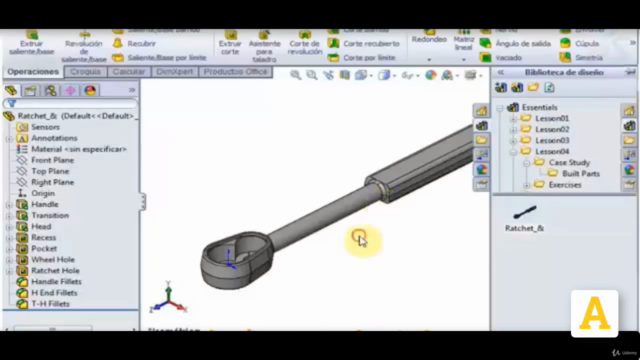Open the PropertyManager tab

tap(31, 90)
